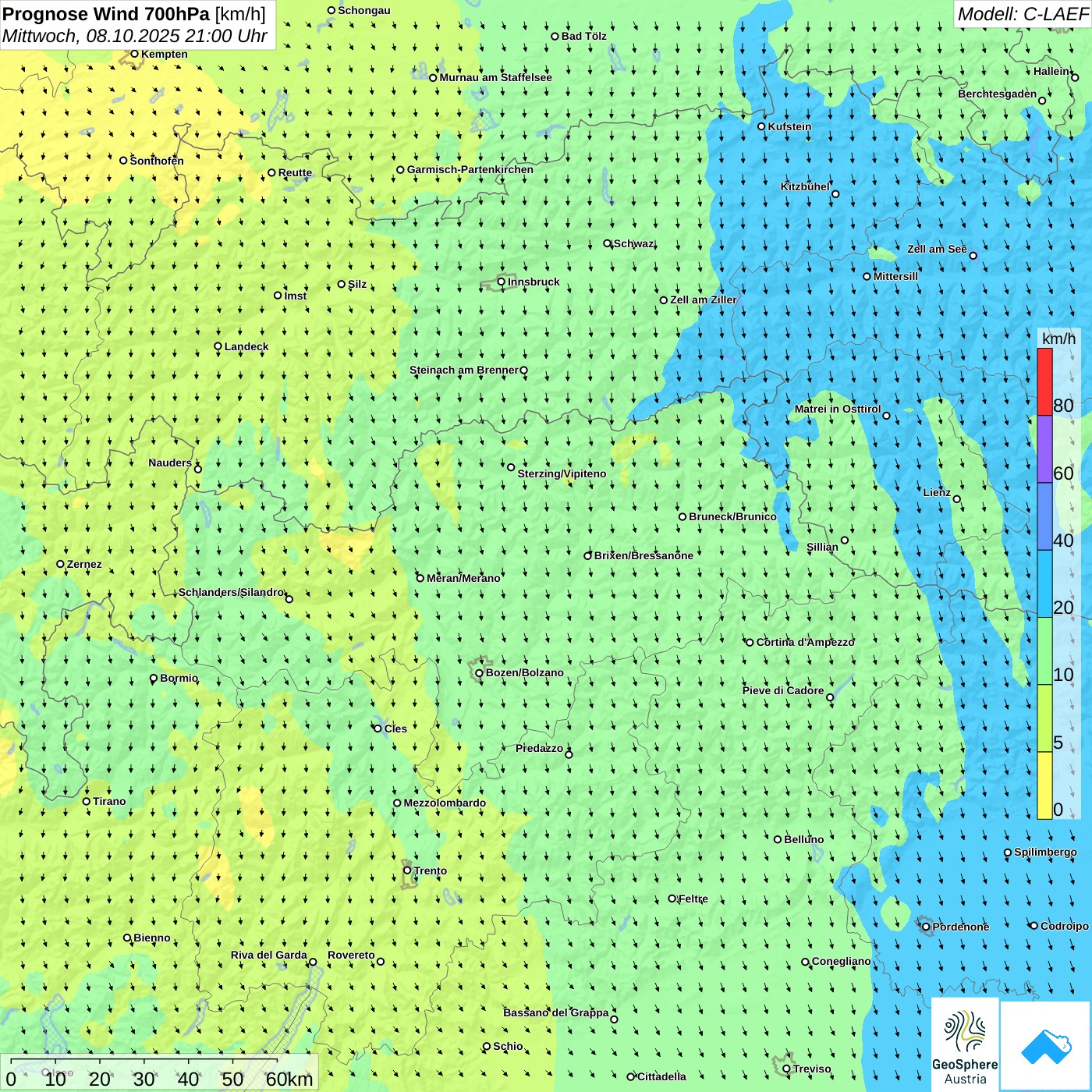
Task: Click the Bienno label
Action: pyautogui.click(x=151, y=938)
